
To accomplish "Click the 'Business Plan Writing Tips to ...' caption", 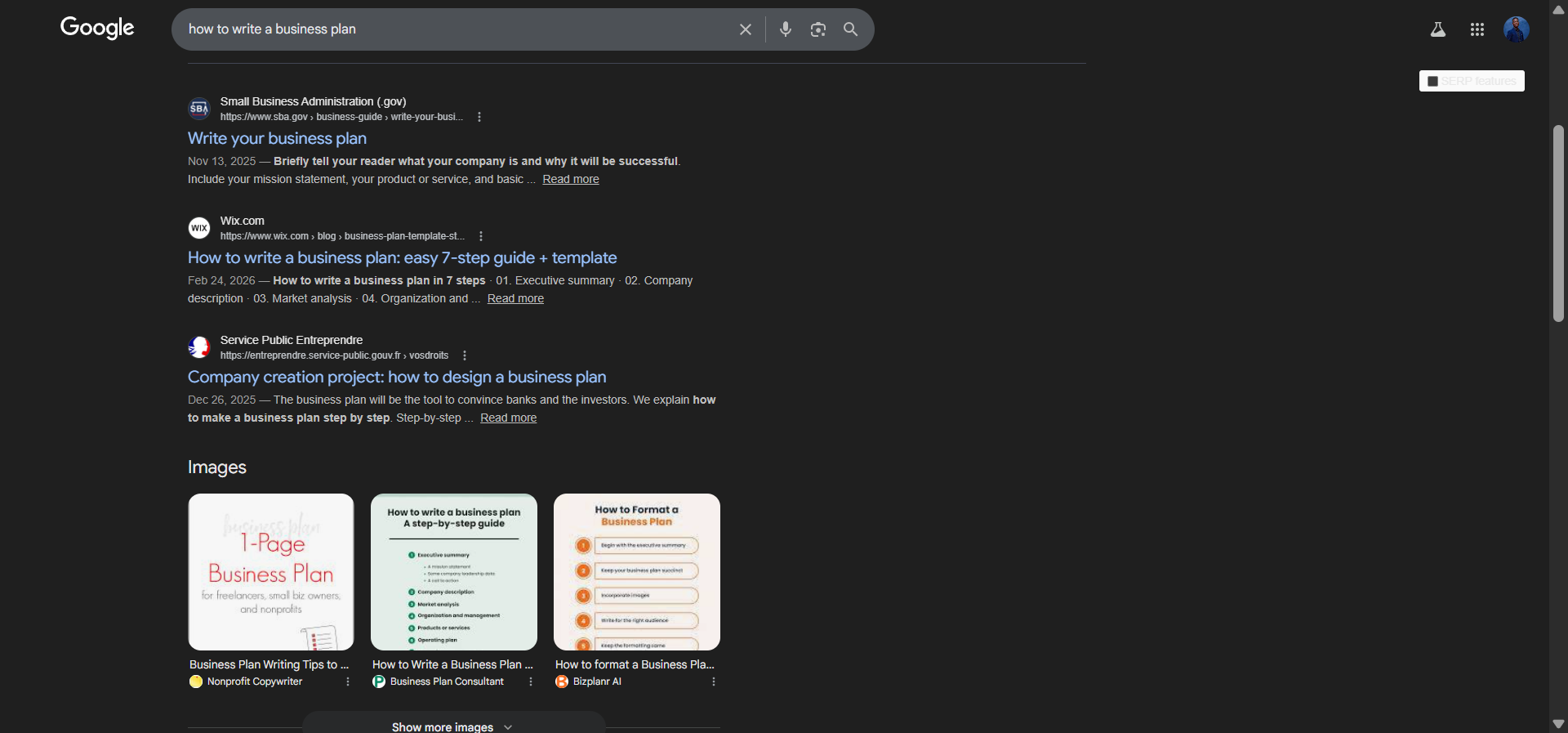I will [x=269, y=664].
